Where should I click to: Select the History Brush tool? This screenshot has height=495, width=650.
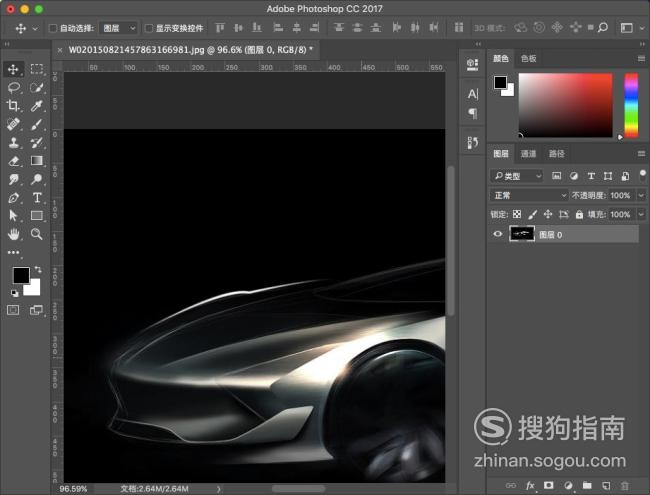pyautogui.click(x=36, y=143)
